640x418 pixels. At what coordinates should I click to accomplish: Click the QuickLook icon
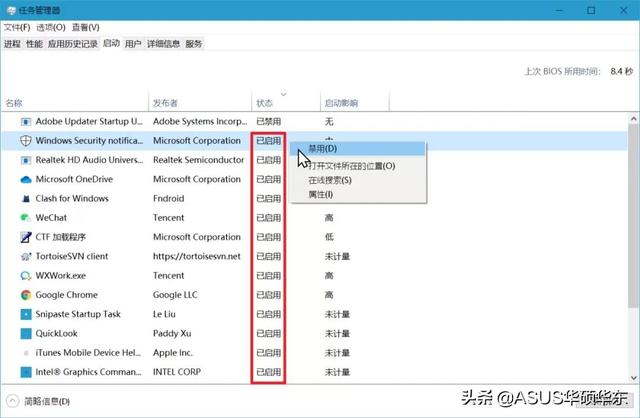coord(26,334)
